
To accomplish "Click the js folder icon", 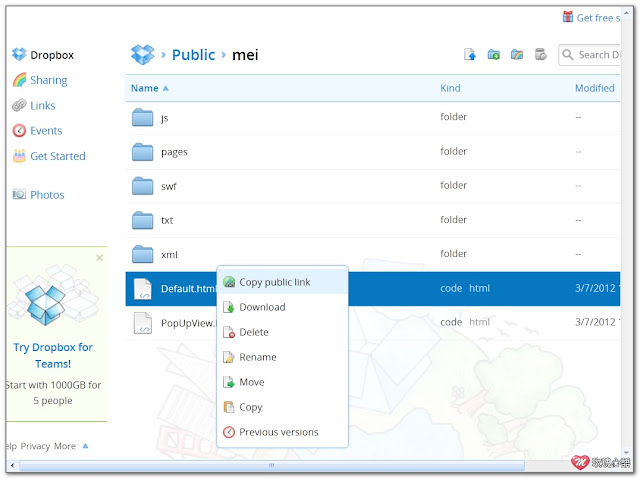I will click(x=142, y=118).
